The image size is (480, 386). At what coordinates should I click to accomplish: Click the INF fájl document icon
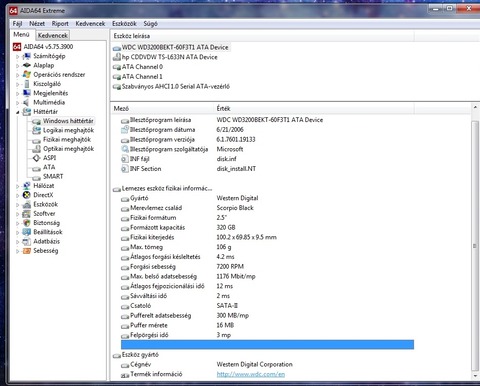tap(125, 159)
